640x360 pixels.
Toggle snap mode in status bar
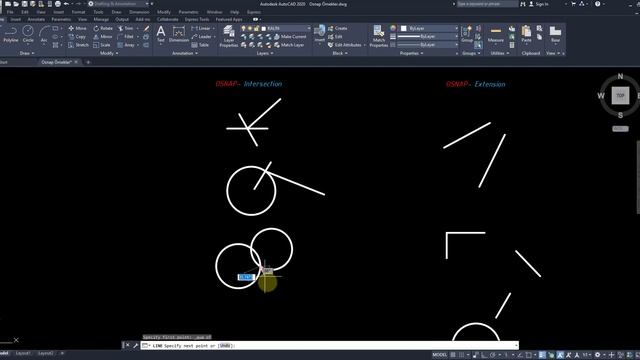click(x=462, y=355)
